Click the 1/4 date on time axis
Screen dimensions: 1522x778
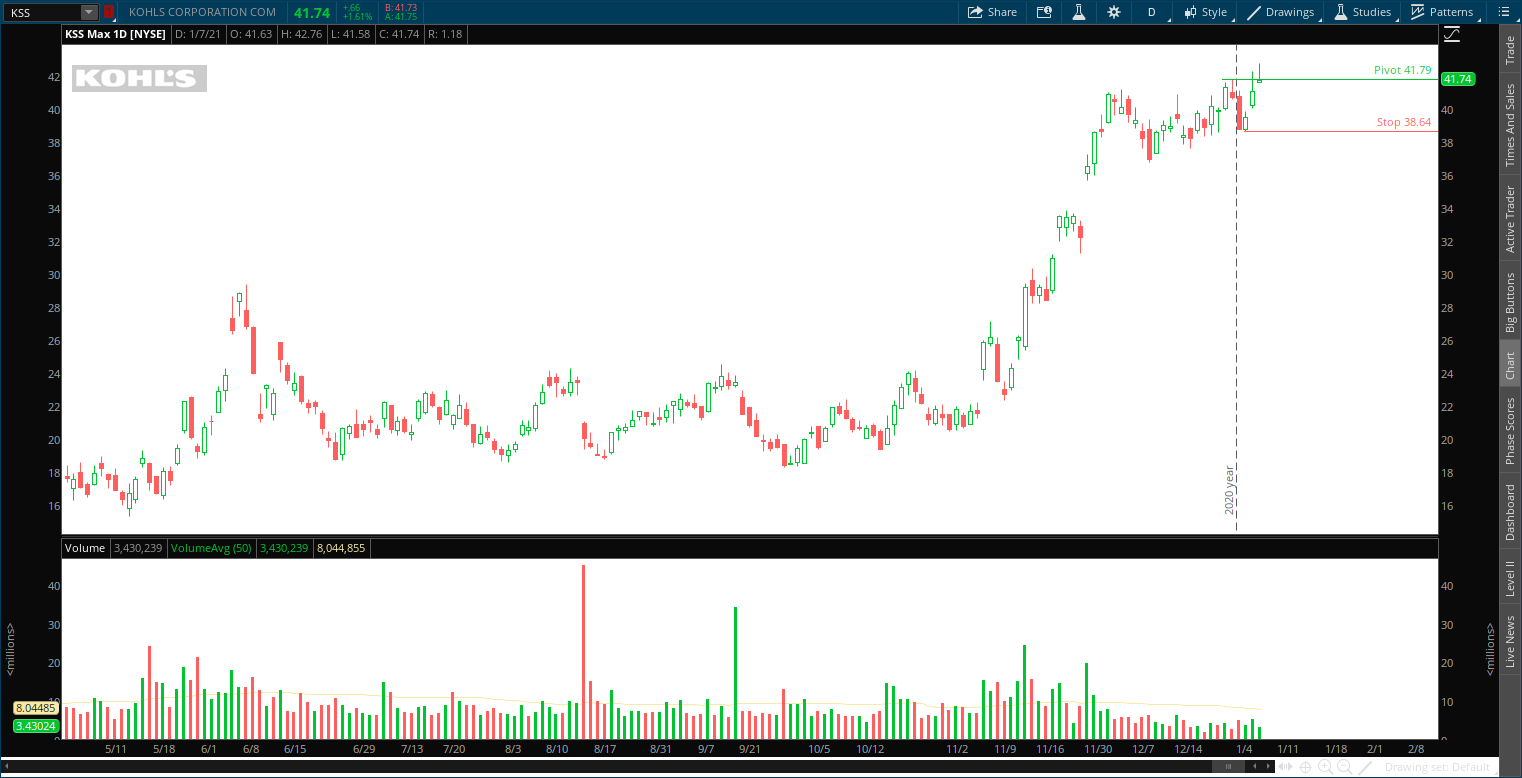point(1244,748)
